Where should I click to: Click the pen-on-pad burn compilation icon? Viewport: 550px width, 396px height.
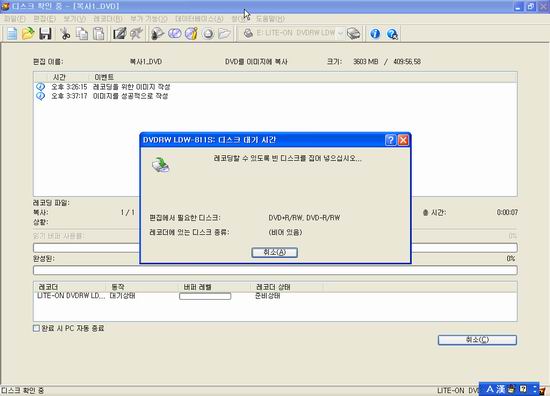(x=119, y=34)
